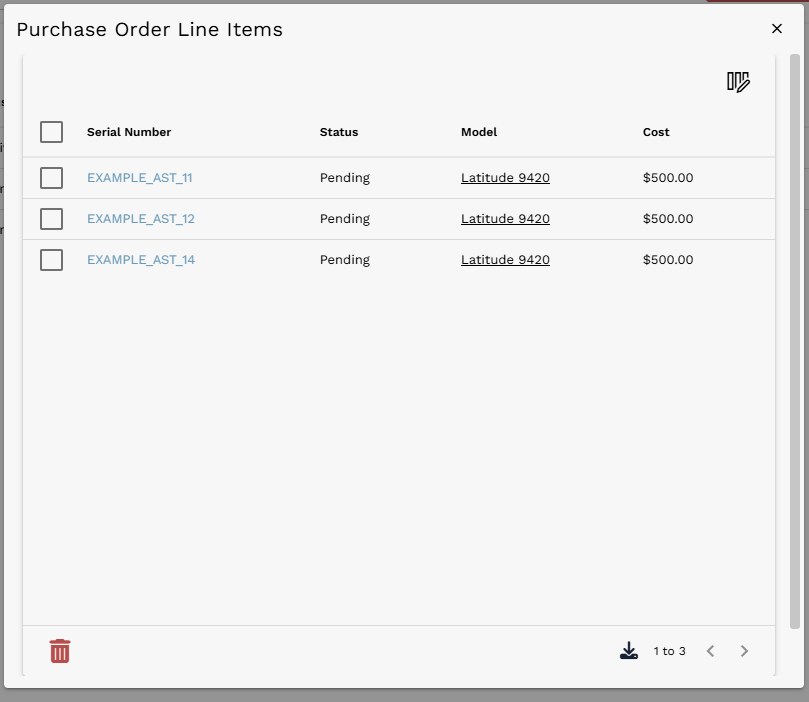Download line items with export icon
Viewport: 809px width, 702px height.
[629, 651]
